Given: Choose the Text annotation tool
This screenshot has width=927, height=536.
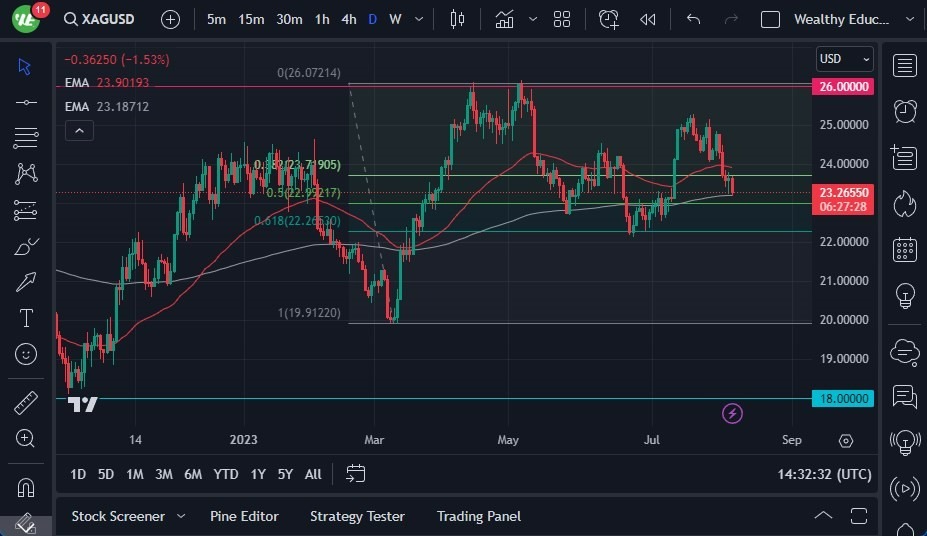Looking at the screenshot, I should pyautogui.click(x=26, y=318).
